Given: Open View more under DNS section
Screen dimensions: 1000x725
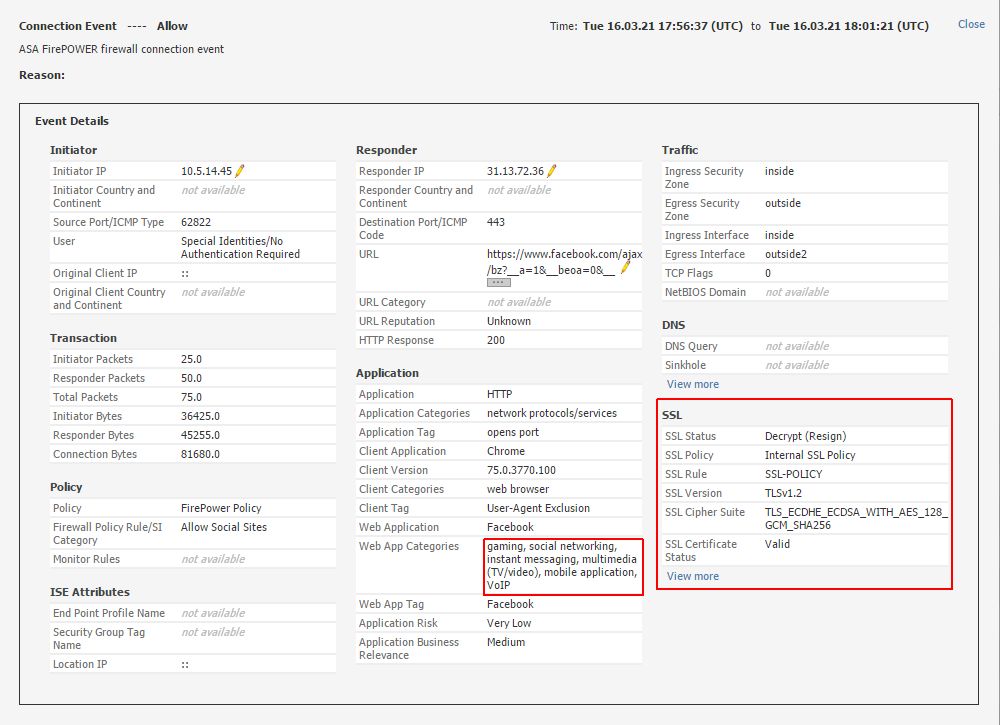Looking at the screenshot, I should pyautogui.click(x=693, y=384).
